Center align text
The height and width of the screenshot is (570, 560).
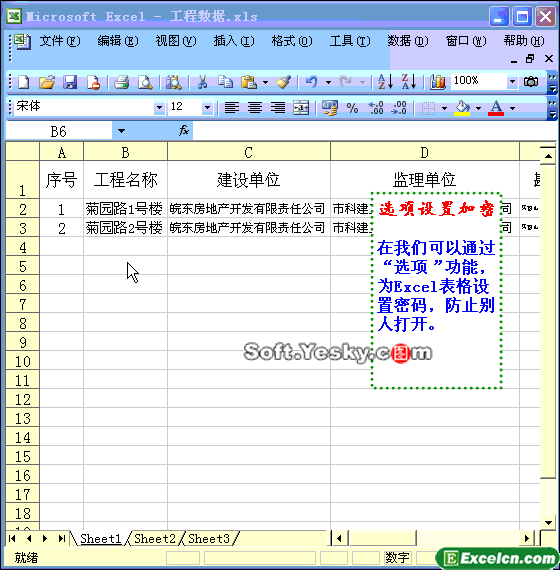(x=255, y=108)
